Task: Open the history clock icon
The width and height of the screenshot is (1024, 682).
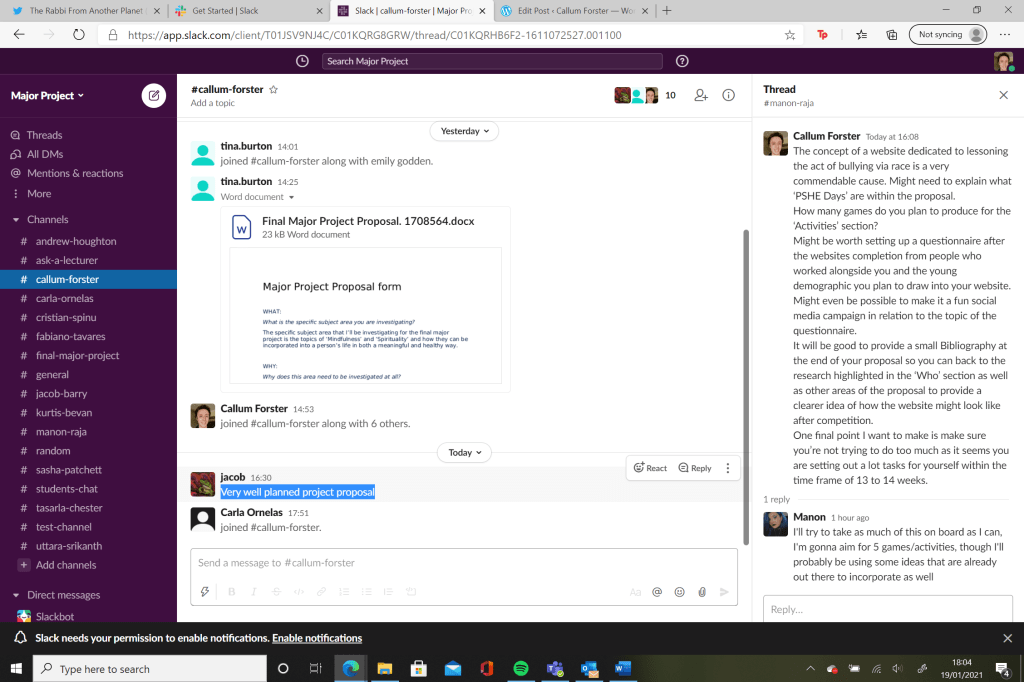Action: (x=303, y=61)
